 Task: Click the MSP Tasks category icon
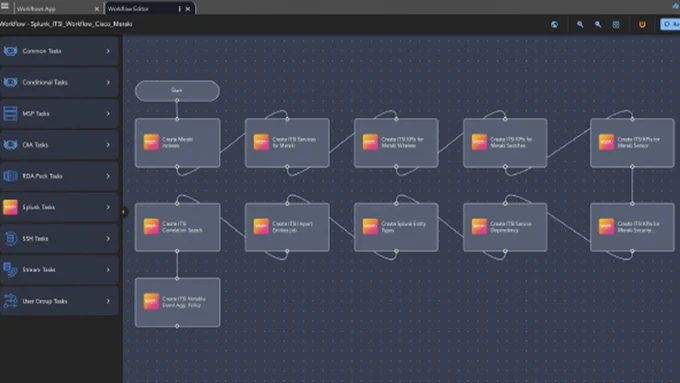coord(10,113)
